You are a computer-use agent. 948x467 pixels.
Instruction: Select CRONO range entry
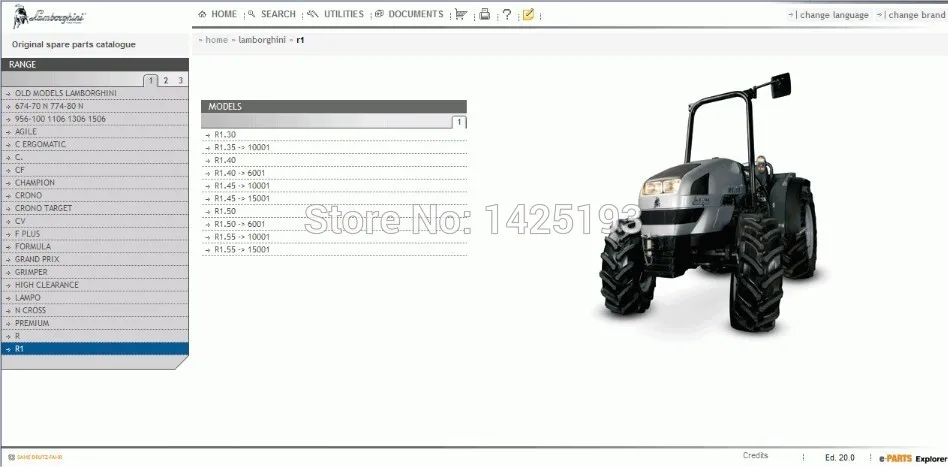pos(95,195)
